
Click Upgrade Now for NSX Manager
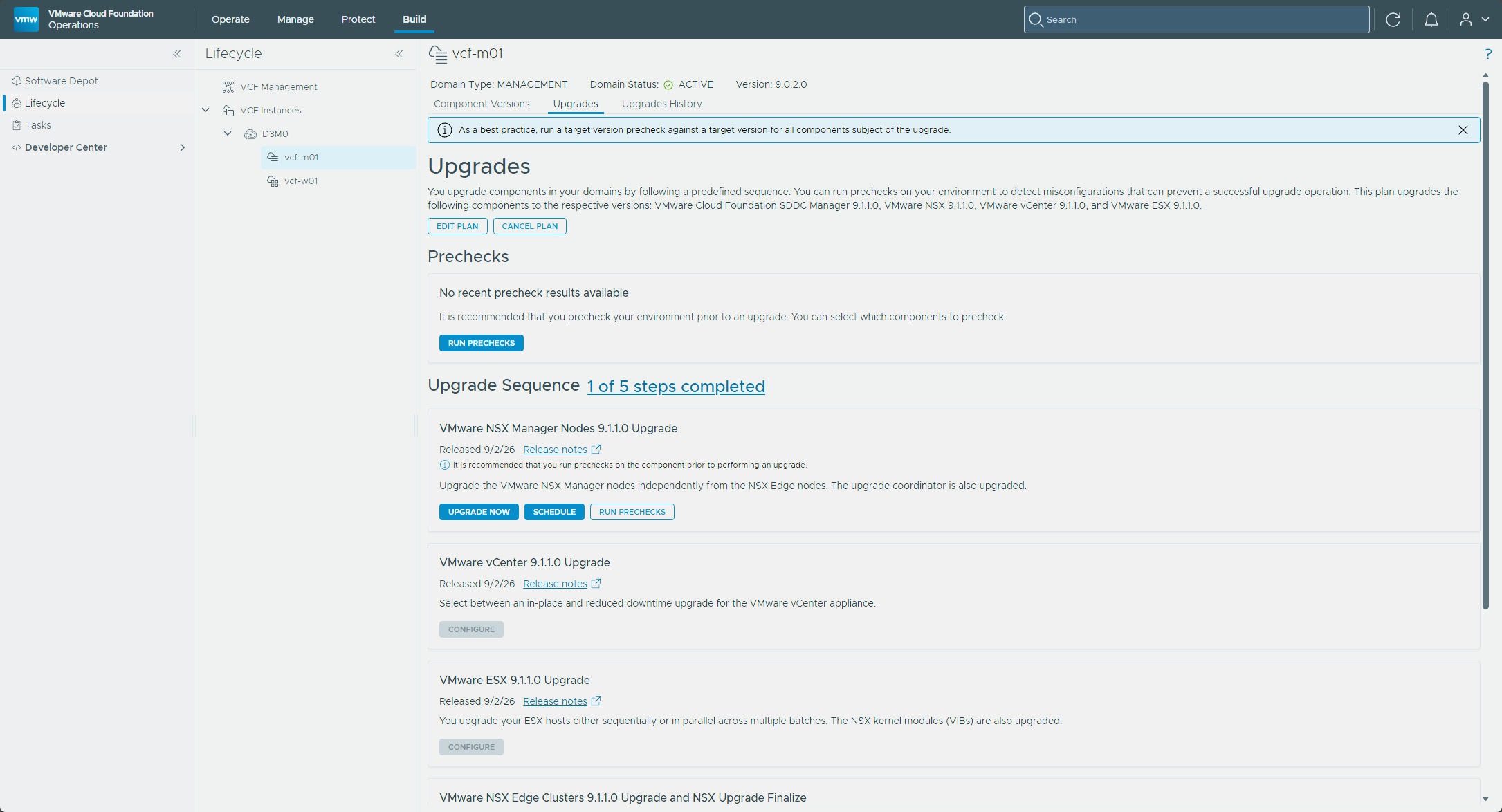tap(479, 512)
